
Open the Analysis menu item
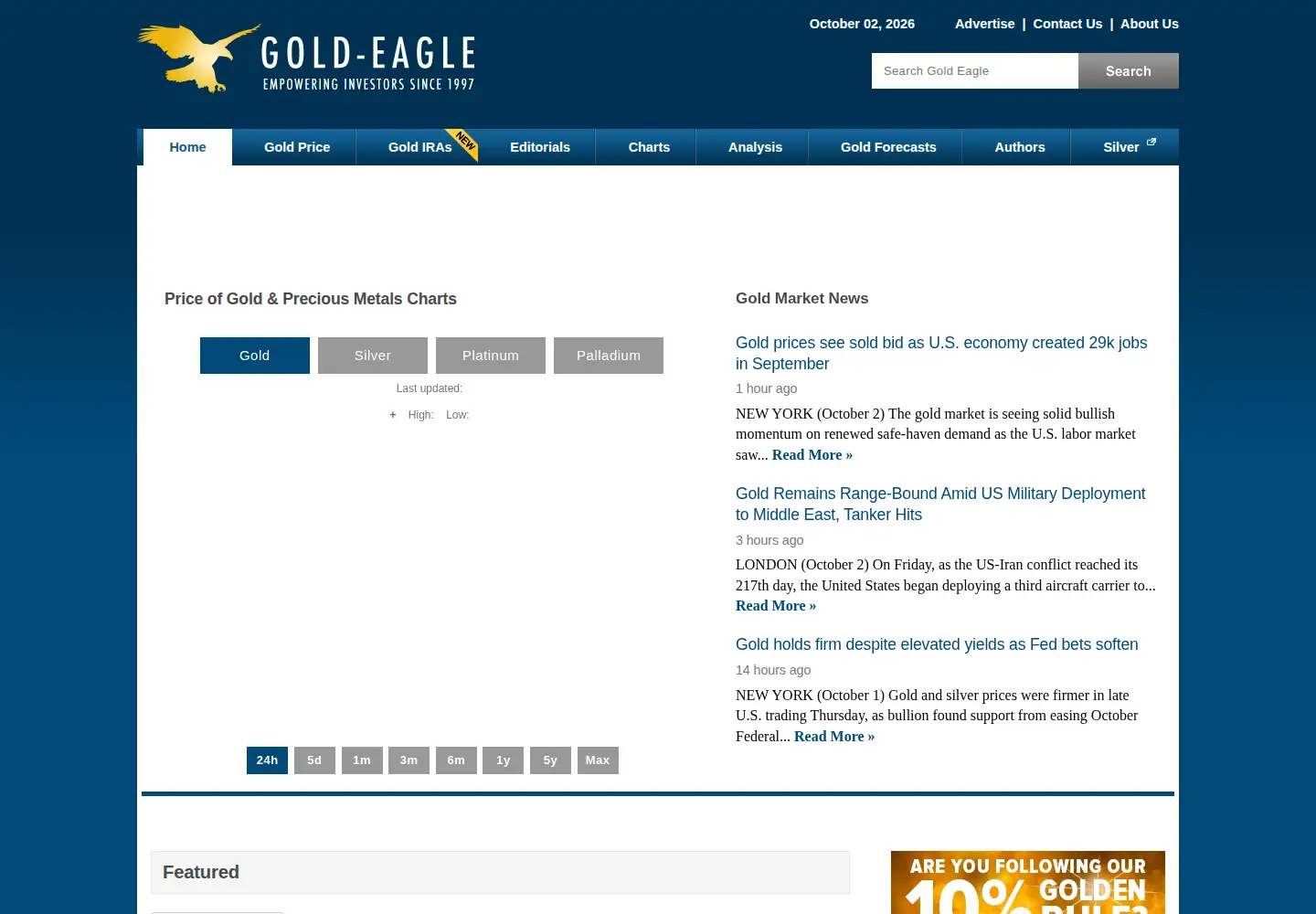755,147
